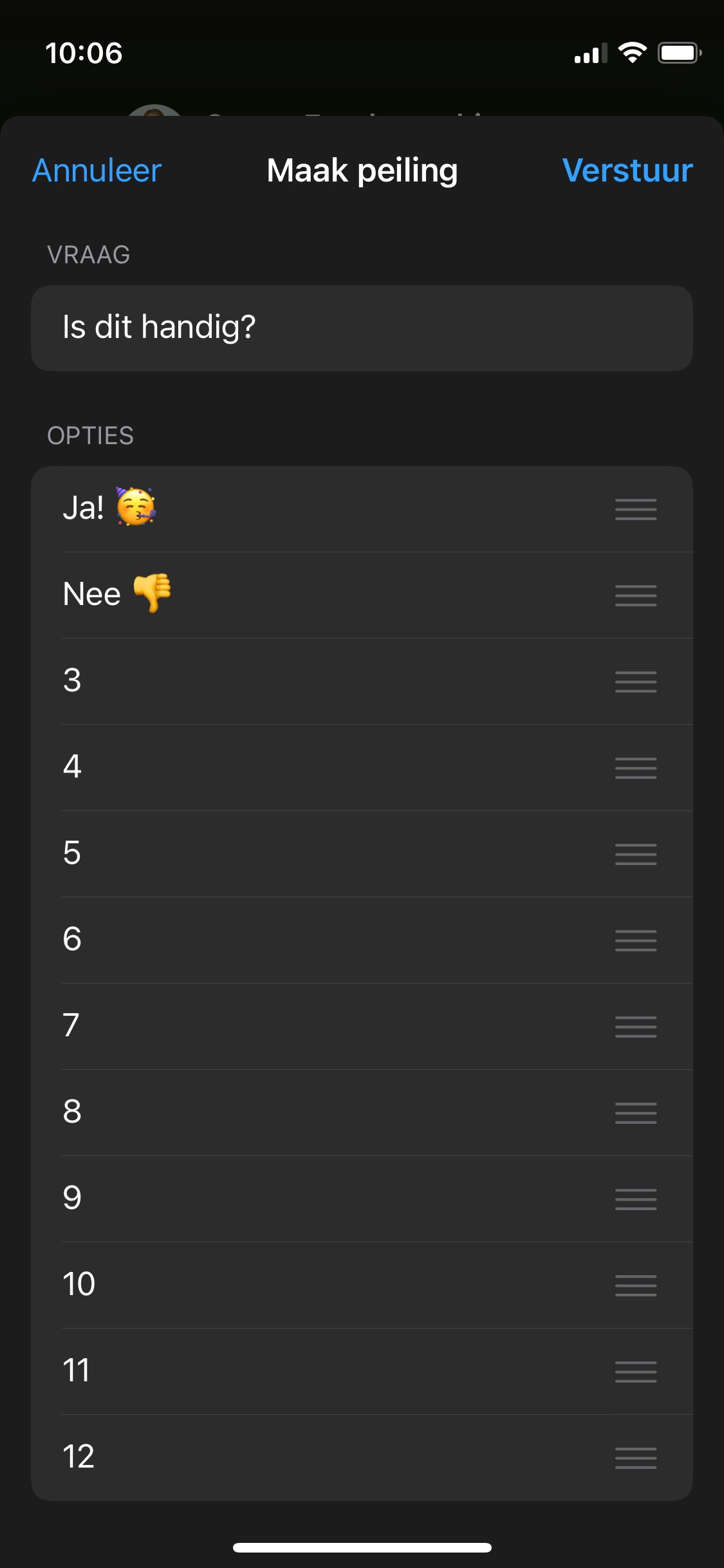724x1568 pixels.
Task: Tap the home indicator bar
Action: click(362, 1547)
